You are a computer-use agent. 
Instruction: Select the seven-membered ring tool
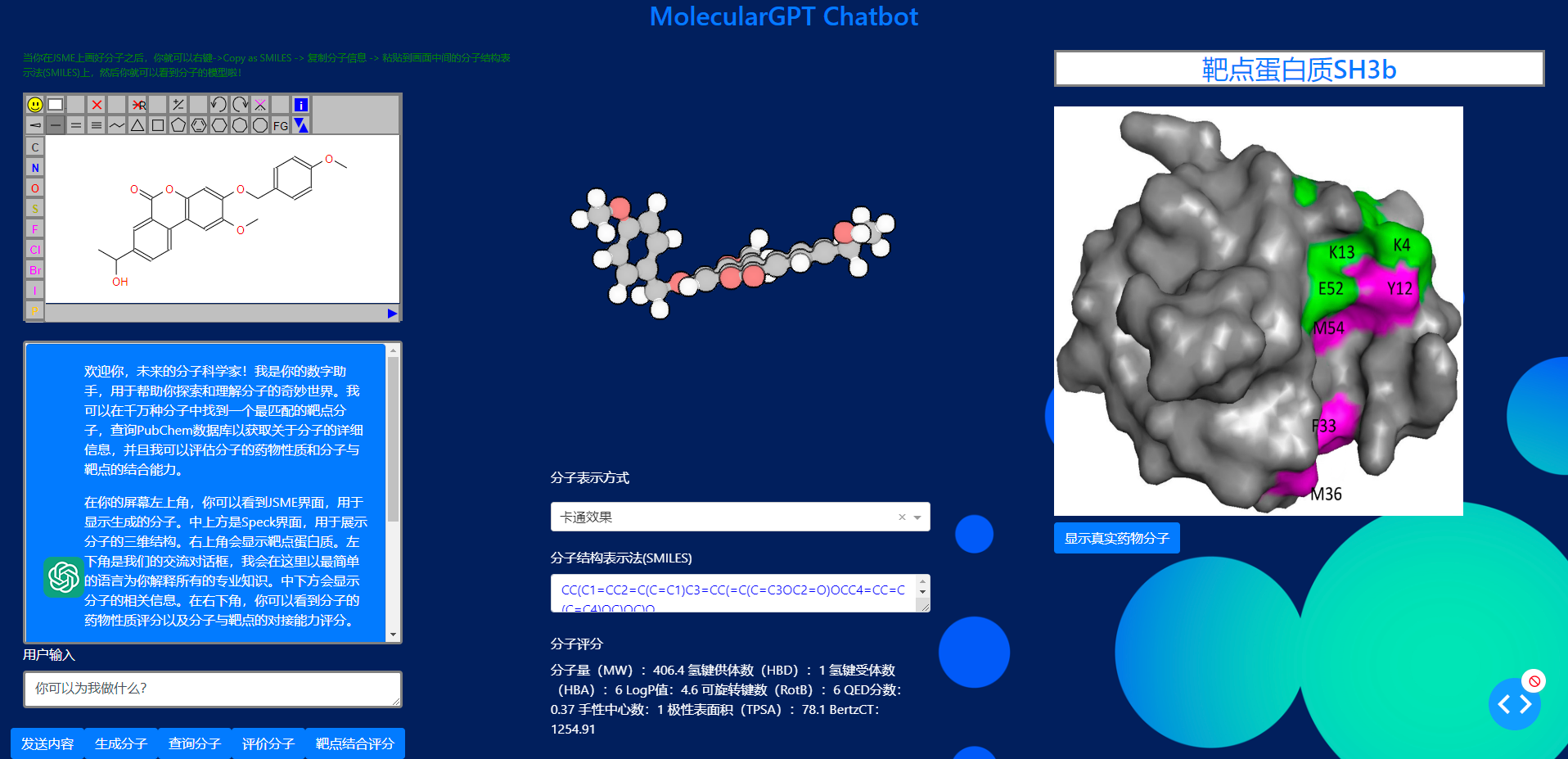[240, 125]
